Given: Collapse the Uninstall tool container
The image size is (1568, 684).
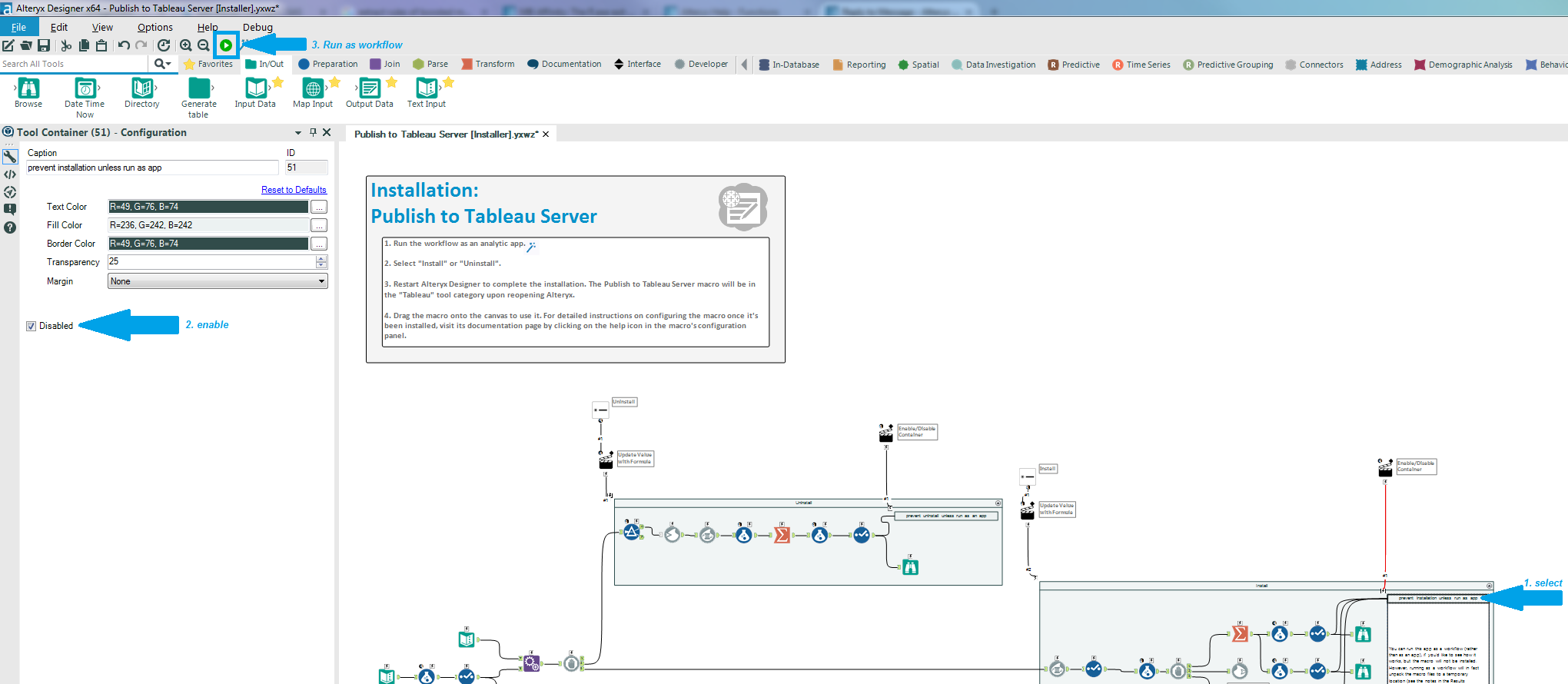Looking at the screenshot, I should click(998, 503).
